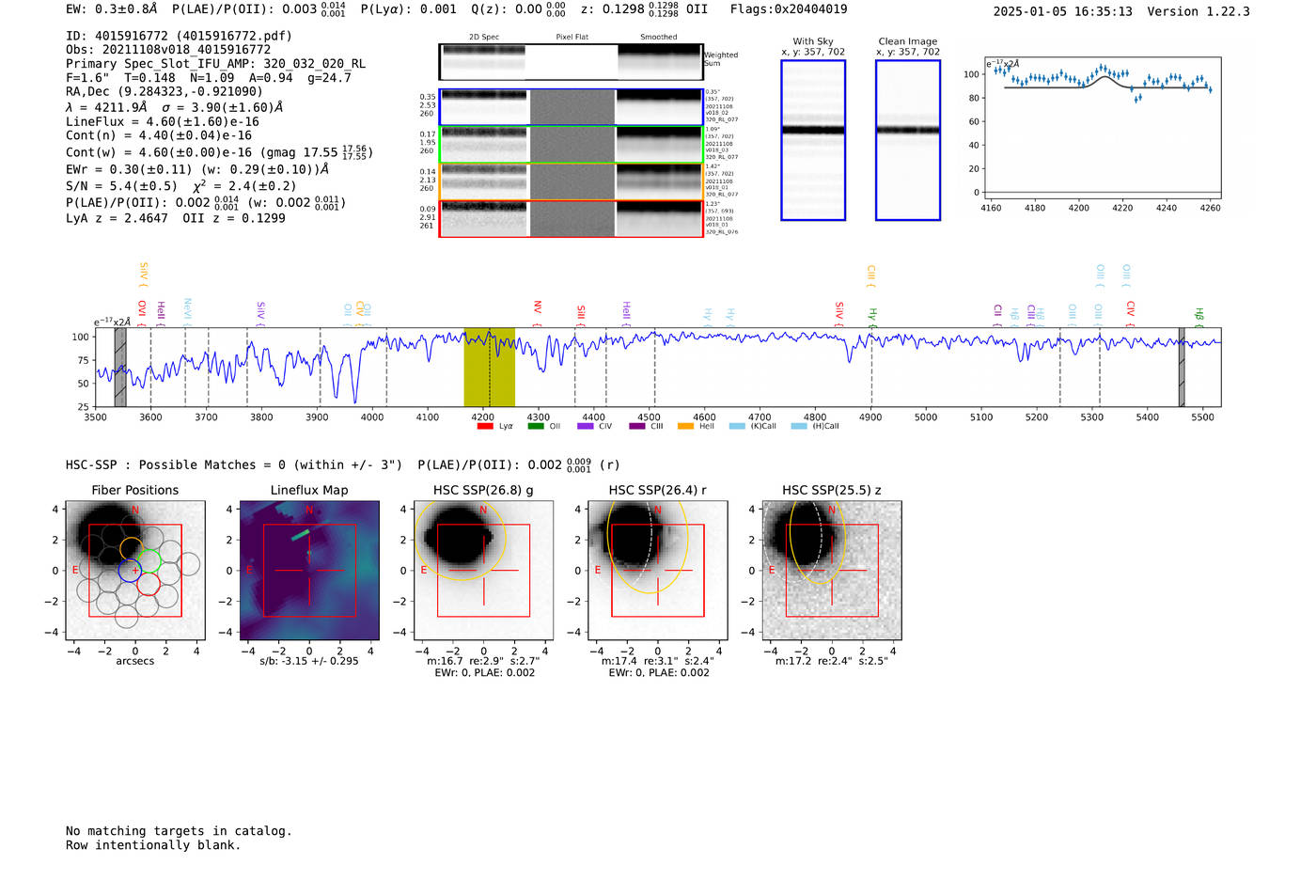This screenshot has width=1316, height=896.
Task: Click the Pixel Flat column header
Action: pos(572,38)
